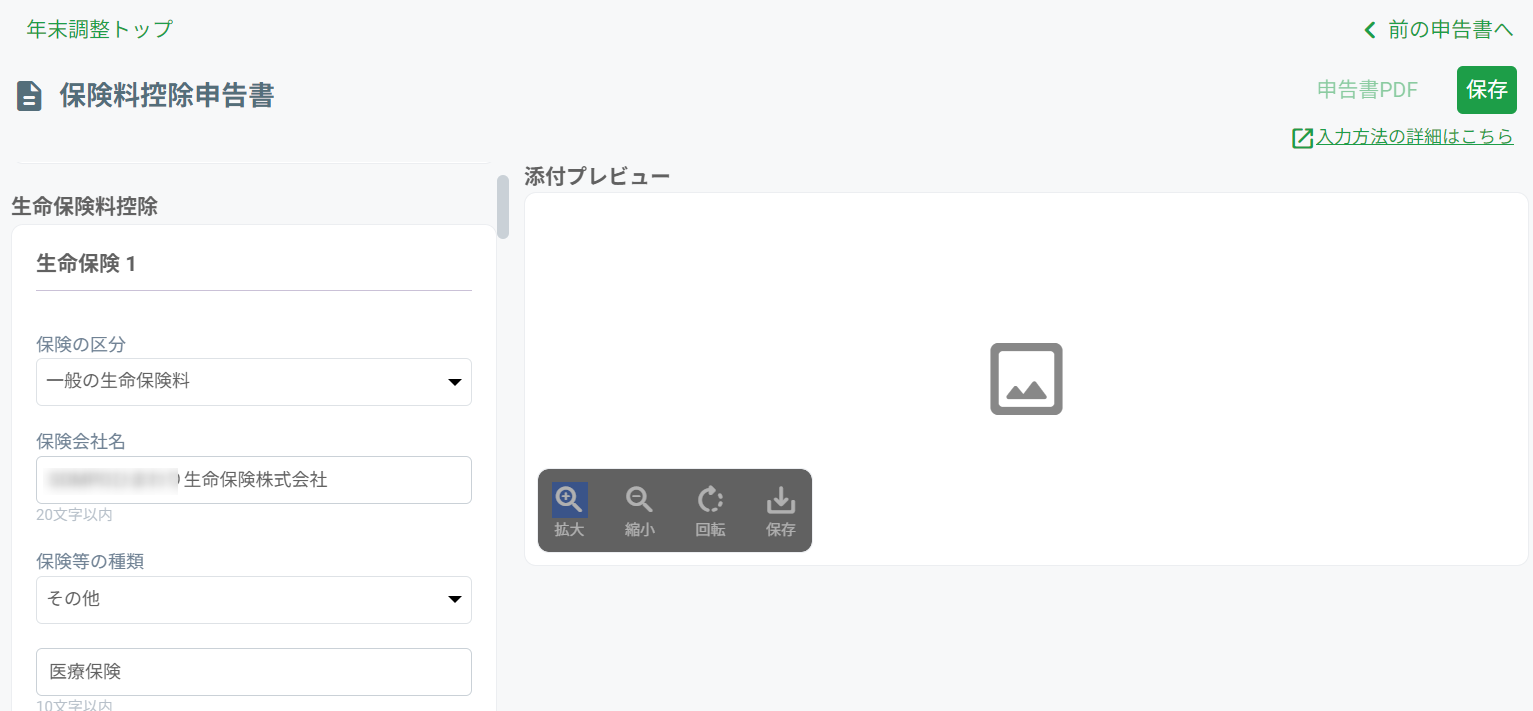Click the 縮小 zoom-out icon
This screenshot has width=1533, height=711.
640,499
